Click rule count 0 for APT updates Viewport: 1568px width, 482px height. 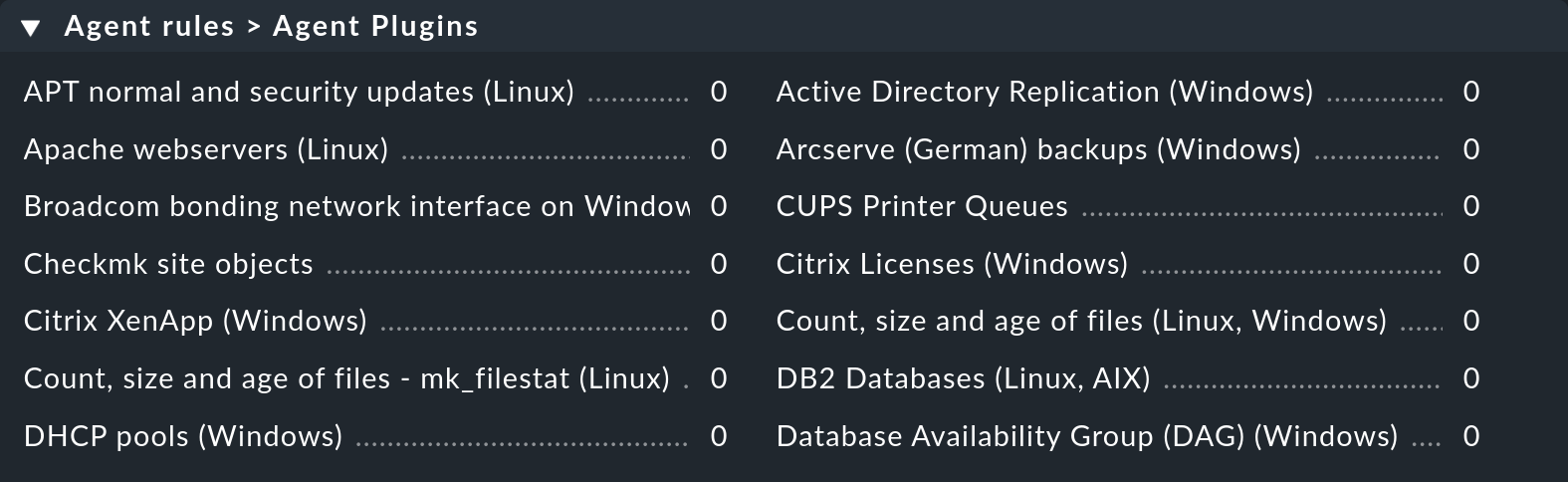tap(719, 92)
